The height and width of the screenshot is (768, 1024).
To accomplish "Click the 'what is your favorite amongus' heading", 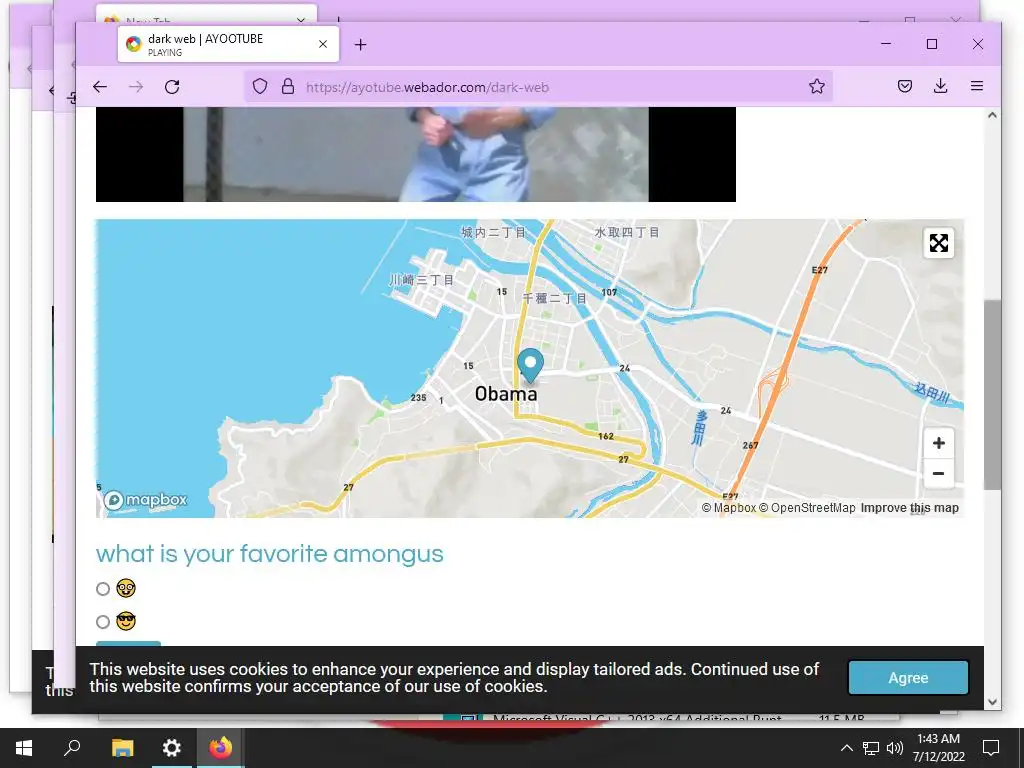I will click(x=270, y=554).
